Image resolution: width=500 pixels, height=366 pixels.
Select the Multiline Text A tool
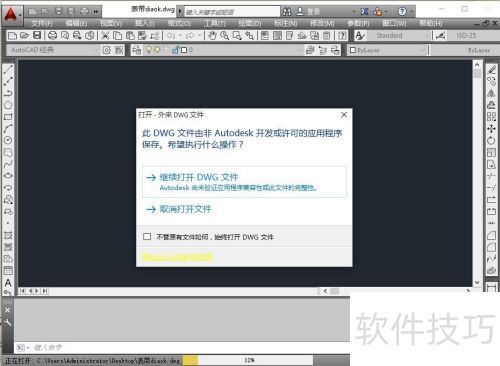8,282
